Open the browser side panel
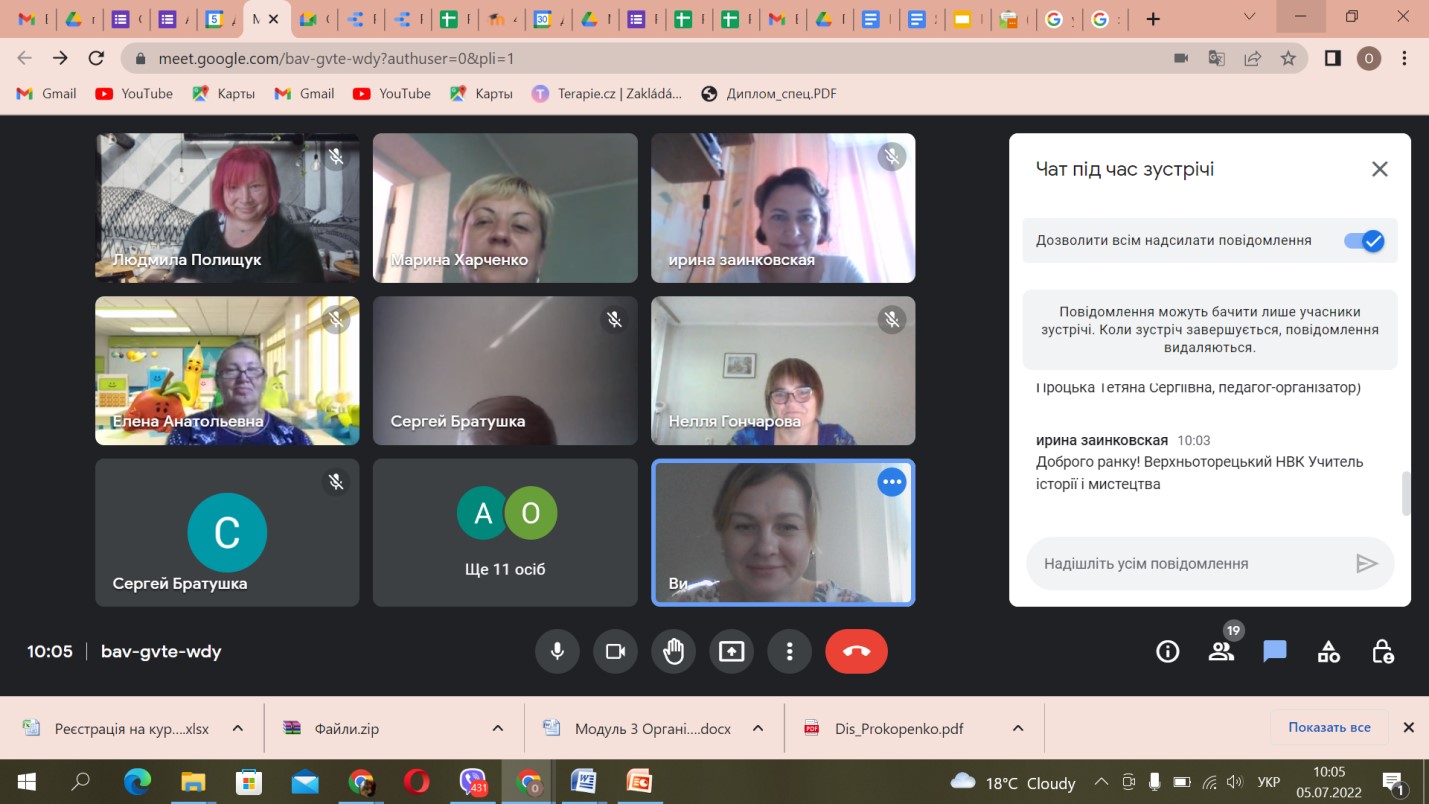This screenshot has height=804, width=1429. [1332, 58]
